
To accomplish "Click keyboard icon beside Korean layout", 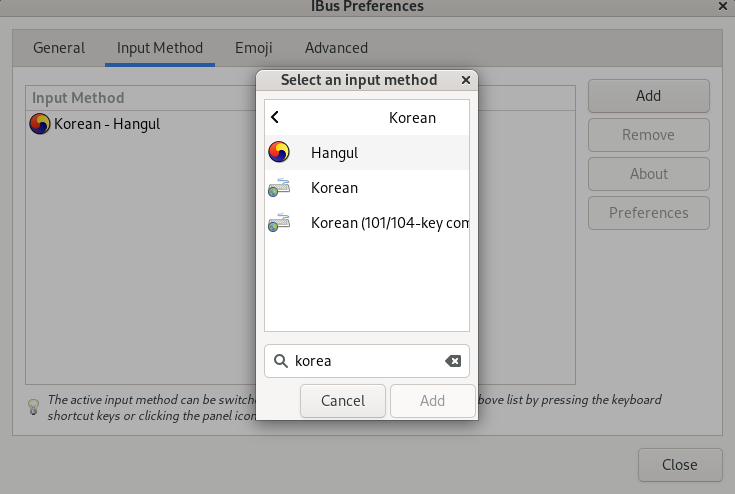I will tap(279, 187).
